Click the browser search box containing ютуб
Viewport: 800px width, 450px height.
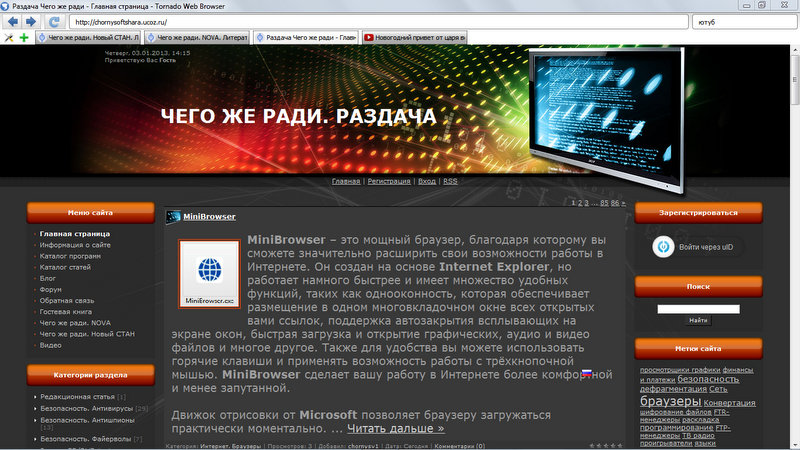coord(744,22)
